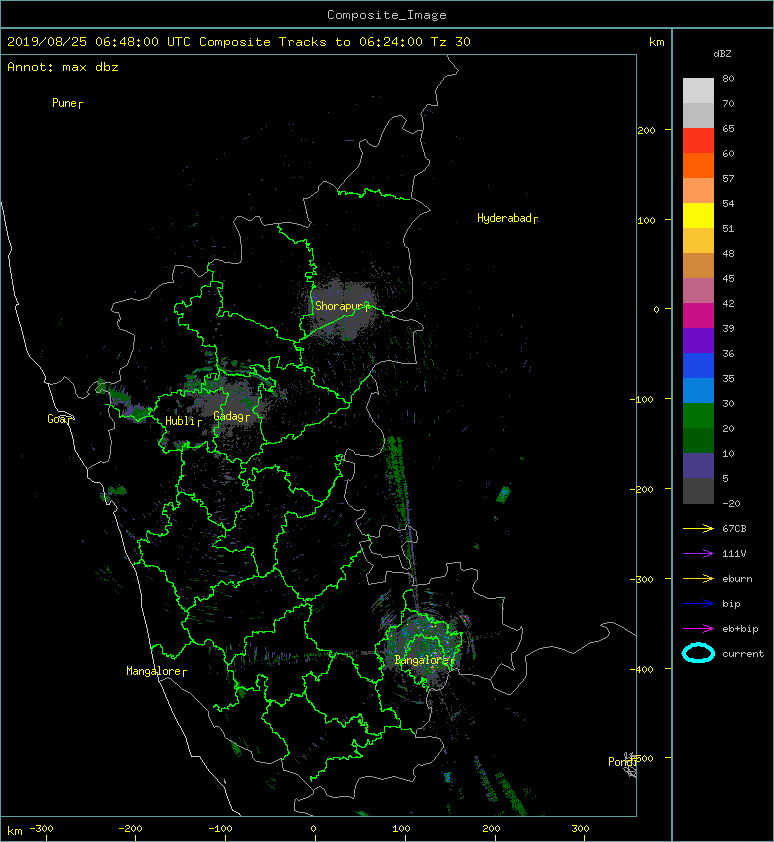Viewport: 774px width, 842px height.
Task: Click the eburn arrow legend icon
Action: [698, 578]
